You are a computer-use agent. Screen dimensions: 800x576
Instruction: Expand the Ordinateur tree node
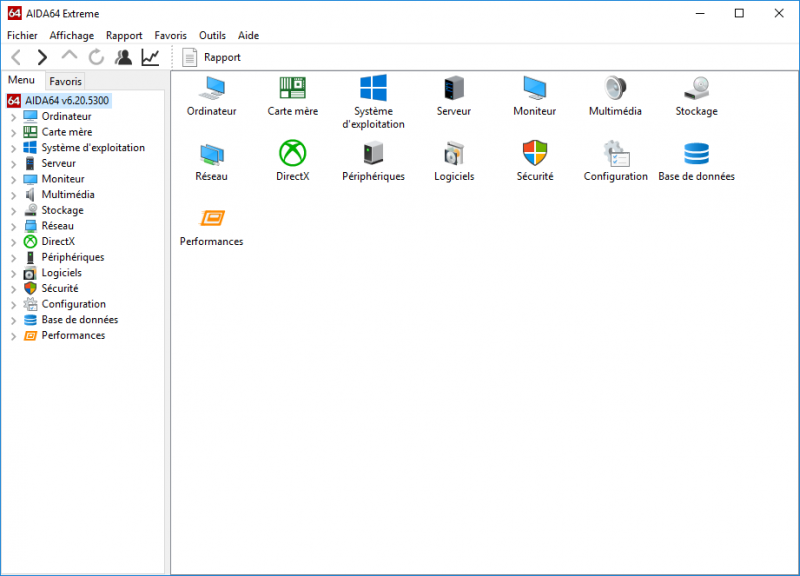tap(14, 117)
